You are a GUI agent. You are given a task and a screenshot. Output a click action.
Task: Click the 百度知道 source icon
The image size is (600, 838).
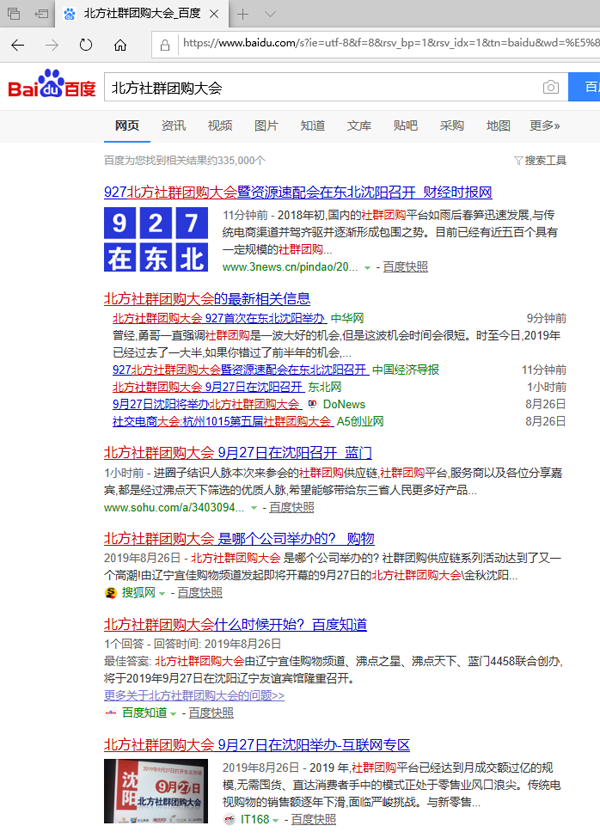[x=111, y=713]
